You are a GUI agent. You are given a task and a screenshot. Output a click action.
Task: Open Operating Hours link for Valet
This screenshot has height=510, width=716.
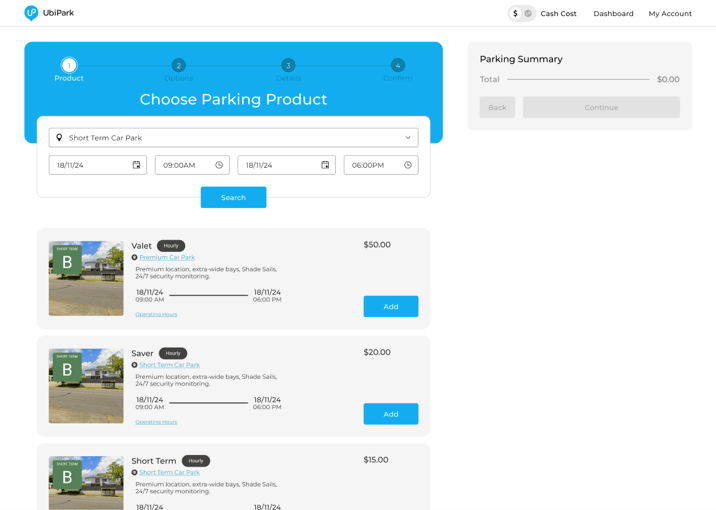tap(156, 314)
